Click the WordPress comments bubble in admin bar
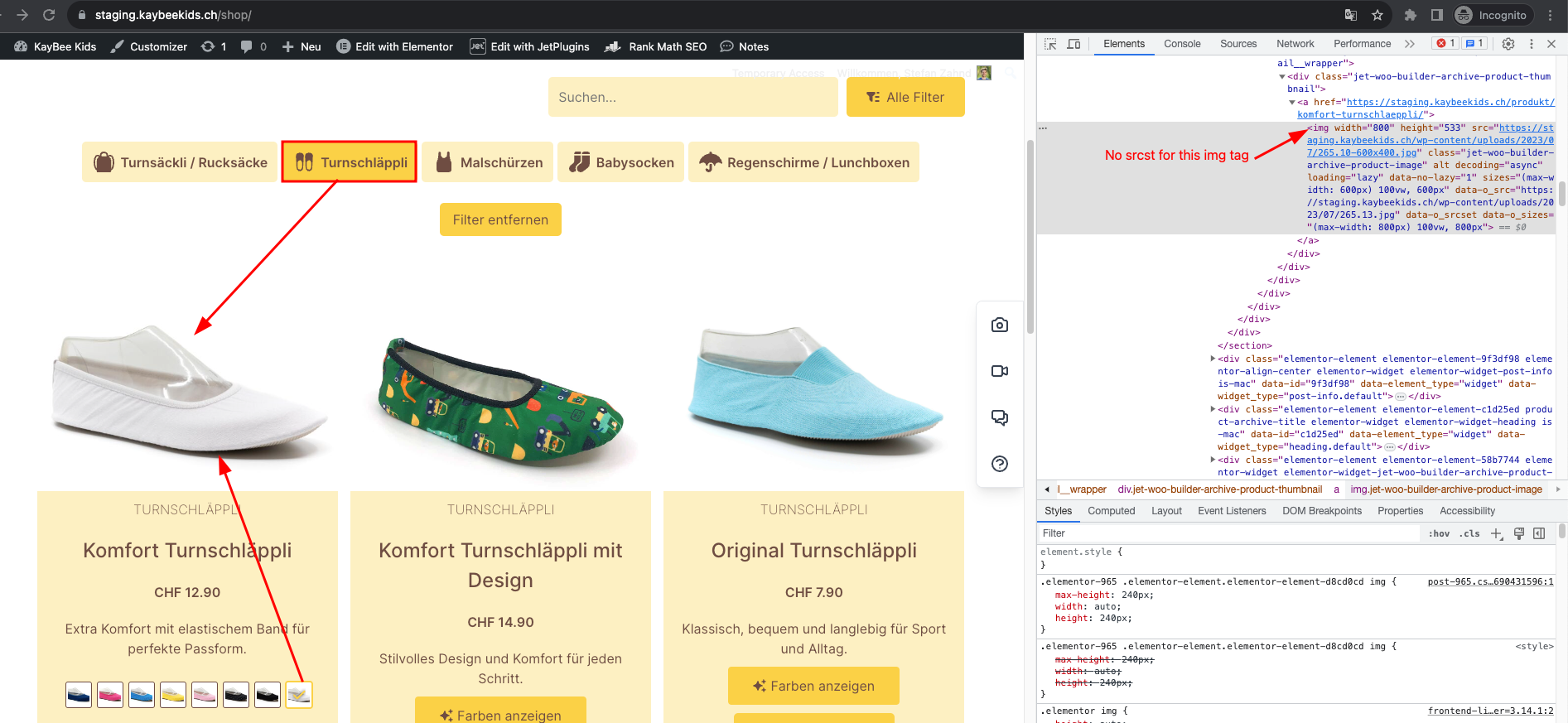 click(253, 46)
